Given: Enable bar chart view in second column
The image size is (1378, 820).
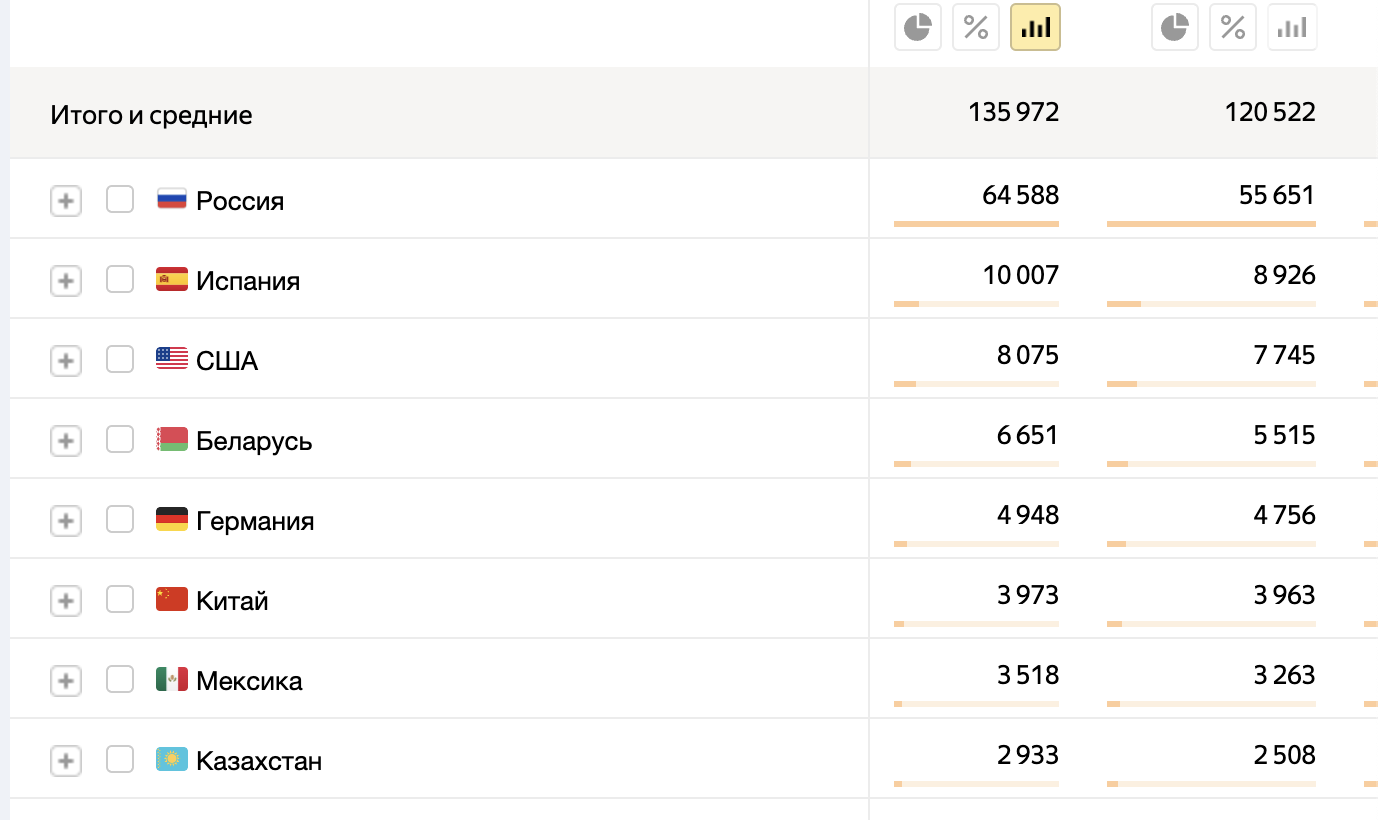Looking at the screenshot, I should click(1292, 28).
